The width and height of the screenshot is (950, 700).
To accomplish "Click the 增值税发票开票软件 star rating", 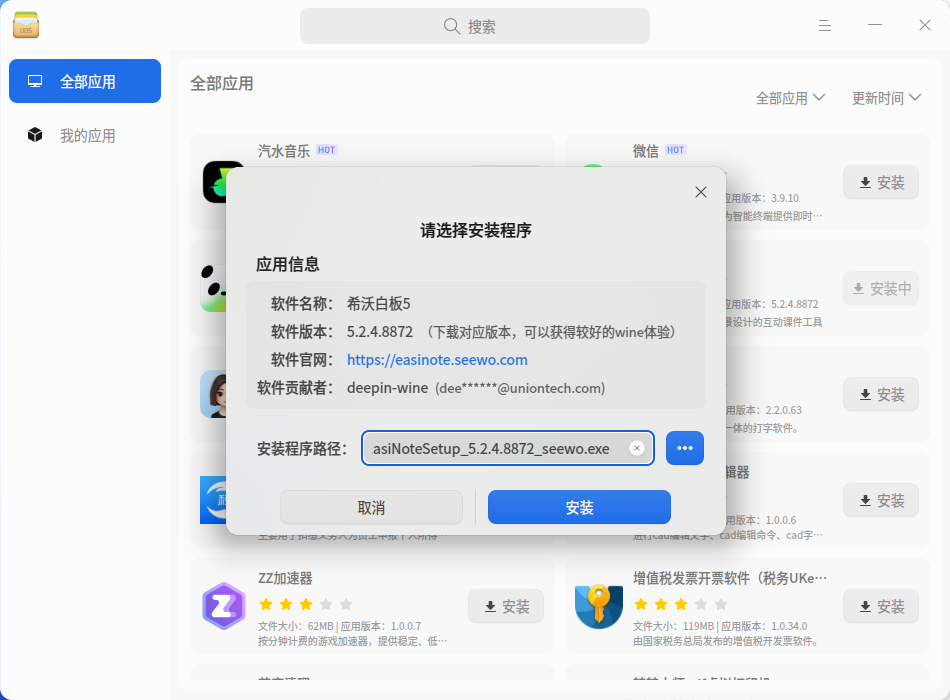I will coord(681,604).
